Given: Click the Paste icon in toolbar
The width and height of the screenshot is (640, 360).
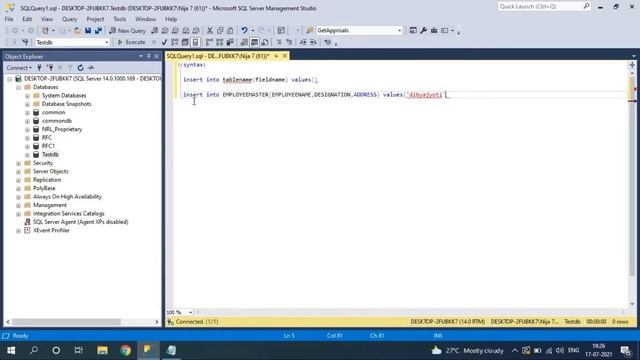Looking at the screenshot, I should 230,31.
